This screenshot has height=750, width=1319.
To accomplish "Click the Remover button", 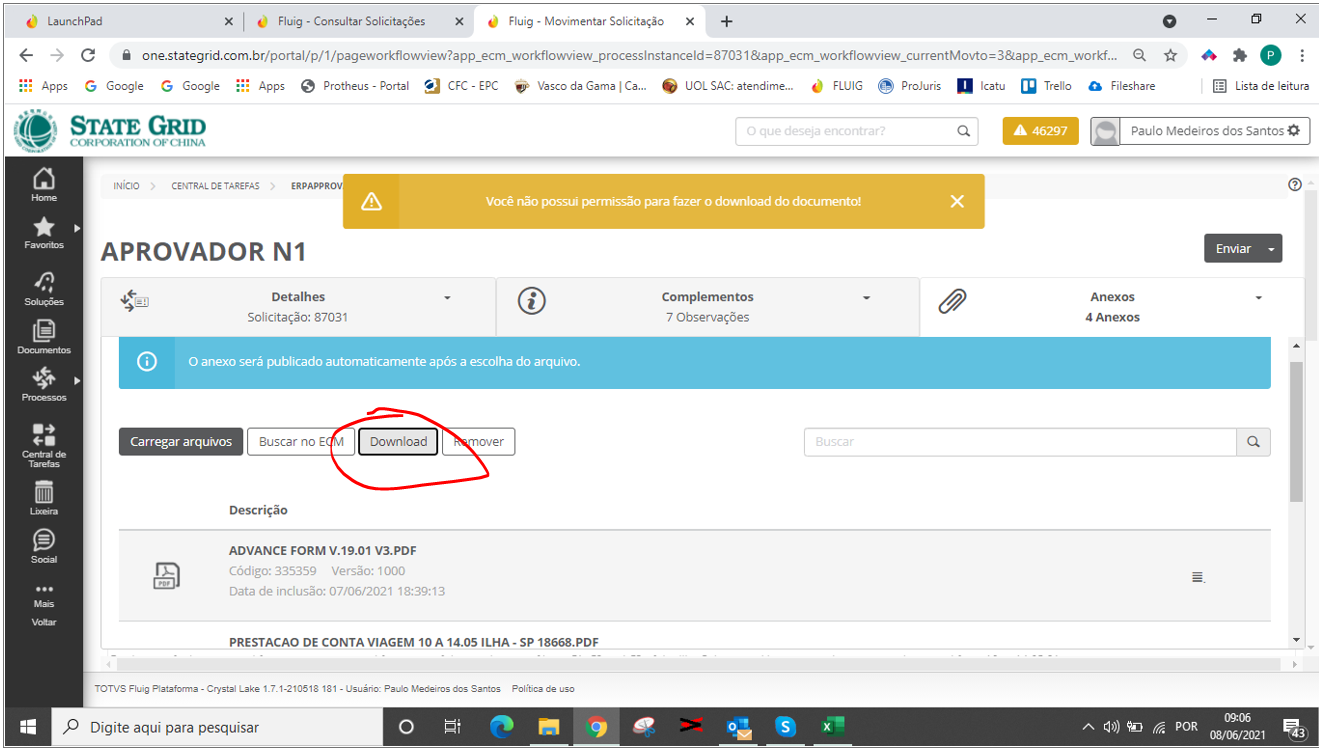I will coord(479,442).
